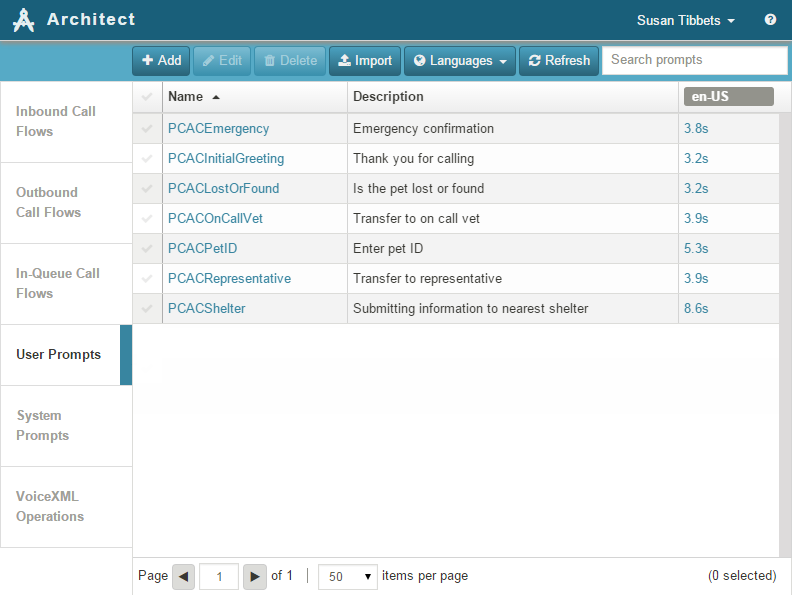
Task: Go to the next page arrow
Action: [255, 576]
